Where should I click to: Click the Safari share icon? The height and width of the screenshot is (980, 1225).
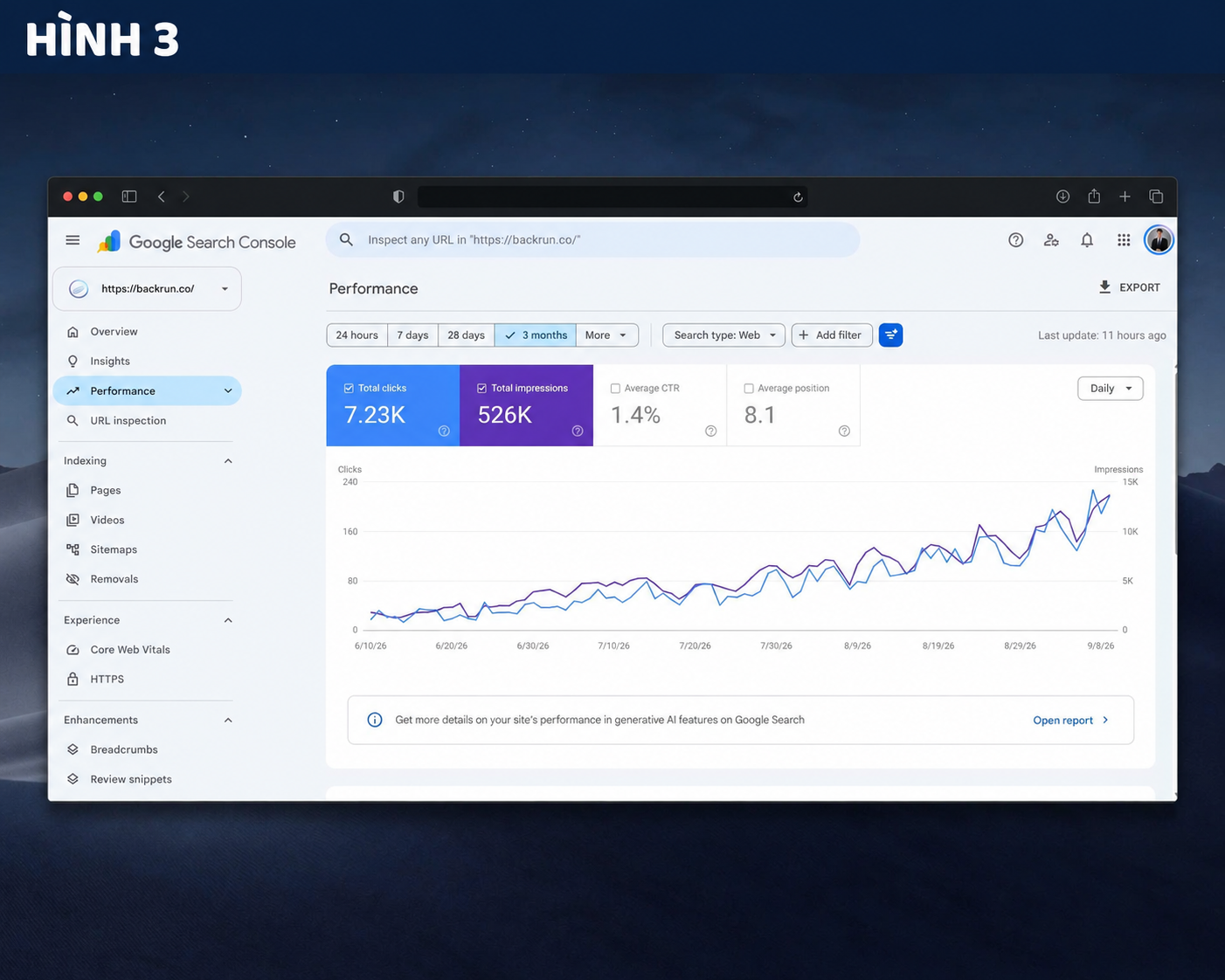1094,197
